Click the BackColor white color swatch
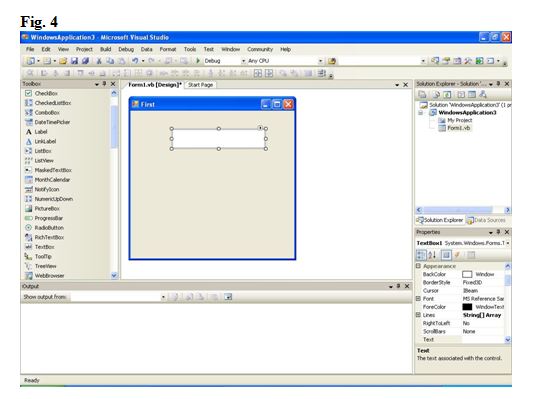559x399 pixels. point(467,274)
